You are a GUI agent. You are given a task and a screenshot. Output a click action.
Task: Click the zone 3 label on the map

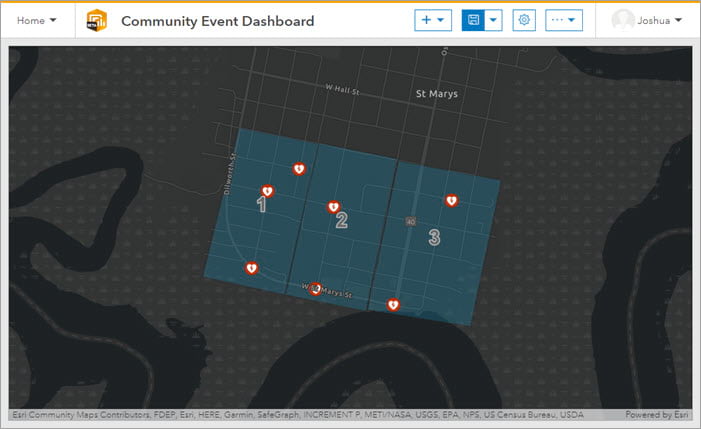coord(434,237)
